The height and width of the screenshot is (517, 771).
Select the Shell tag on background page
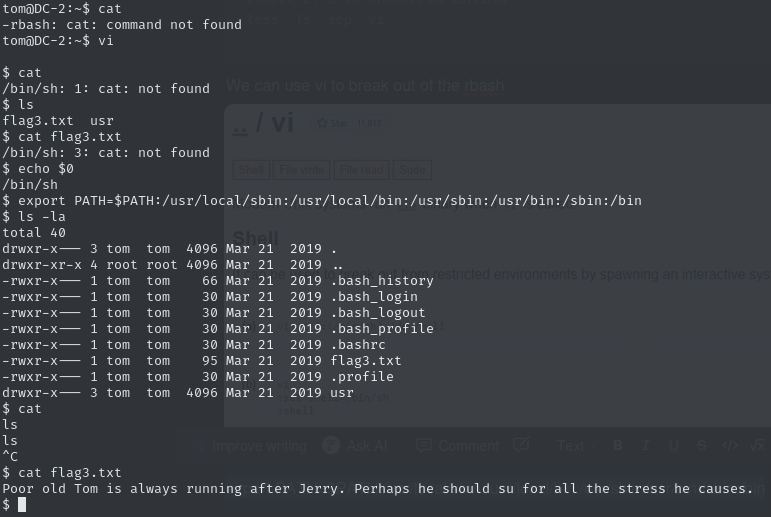point(251,170)
